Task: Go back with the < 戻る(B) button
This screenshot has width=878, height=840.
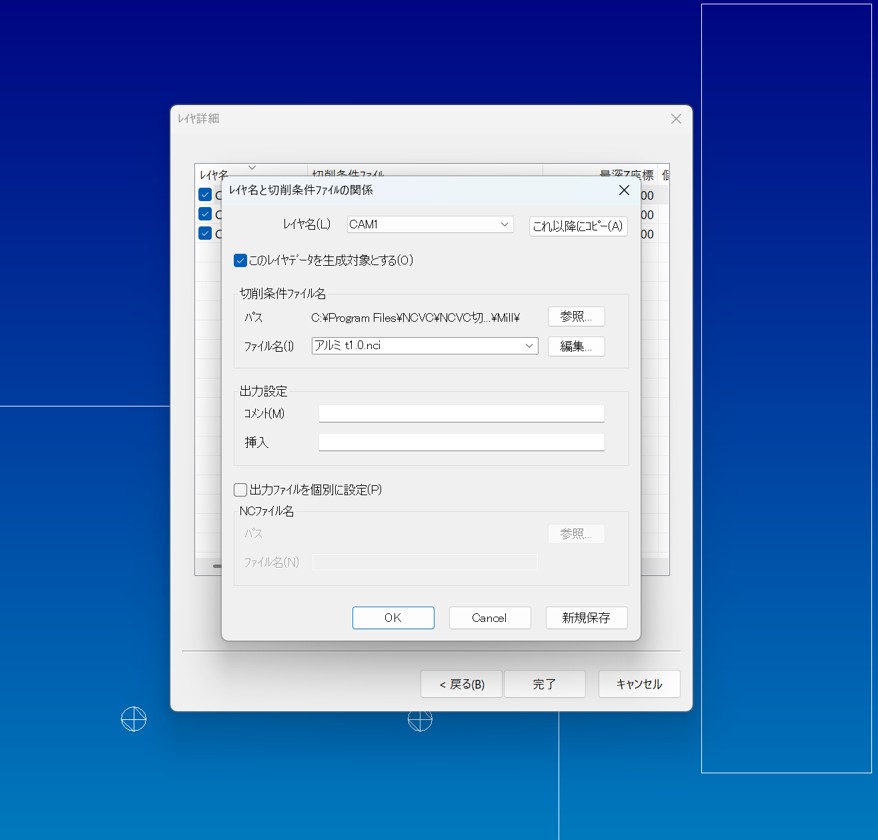Action: (461, 684)
